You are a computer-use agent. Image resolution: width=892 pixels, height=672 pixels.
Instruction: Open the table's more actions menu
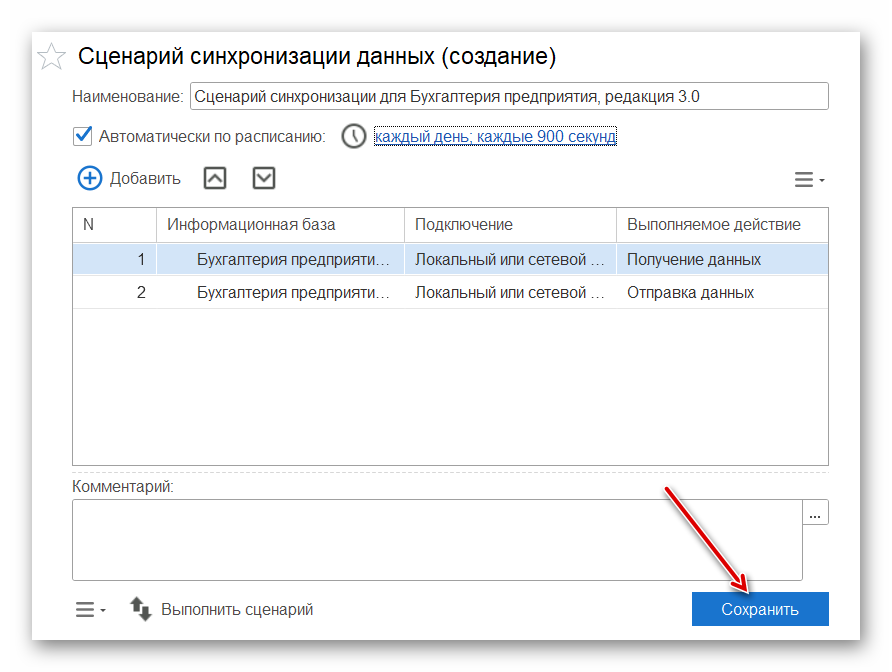click(x=809, y=180)
